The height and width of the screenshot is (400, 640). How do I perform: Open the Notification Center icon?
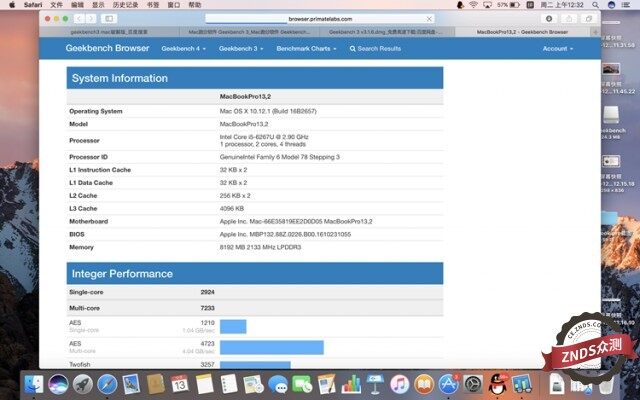(x=626, y=5)
